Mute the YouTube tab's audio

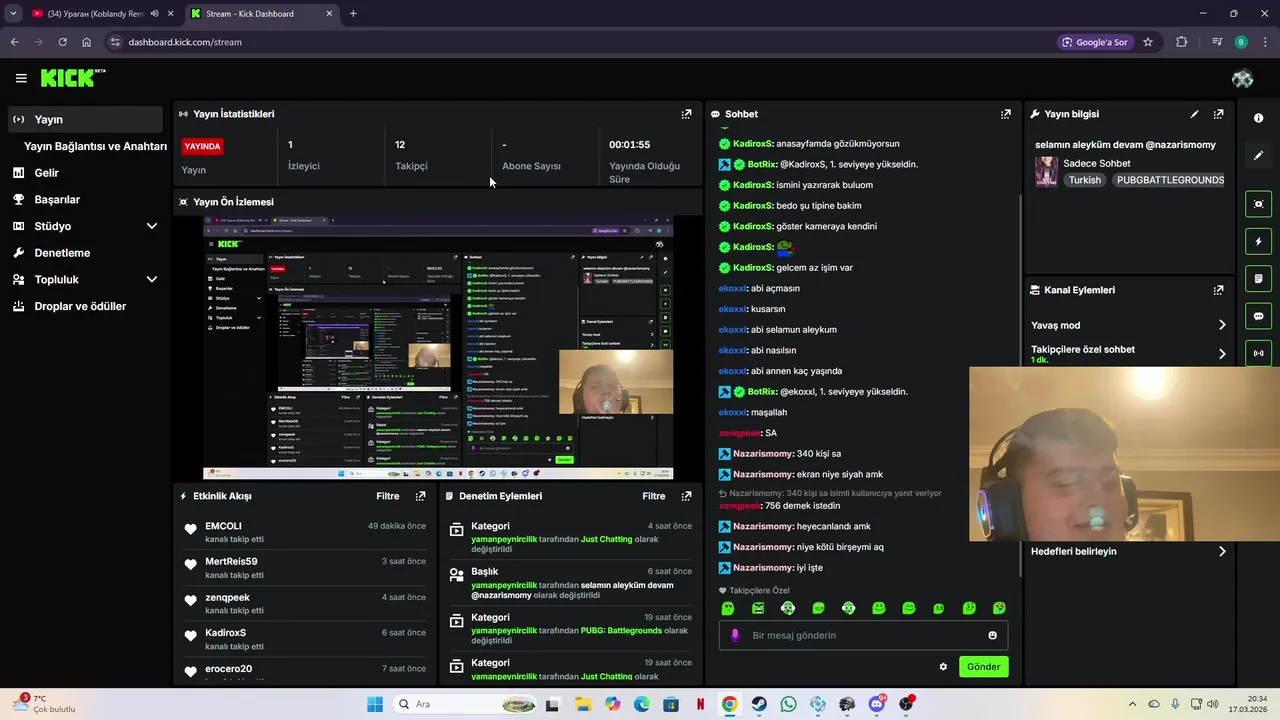tap(154, 14)
